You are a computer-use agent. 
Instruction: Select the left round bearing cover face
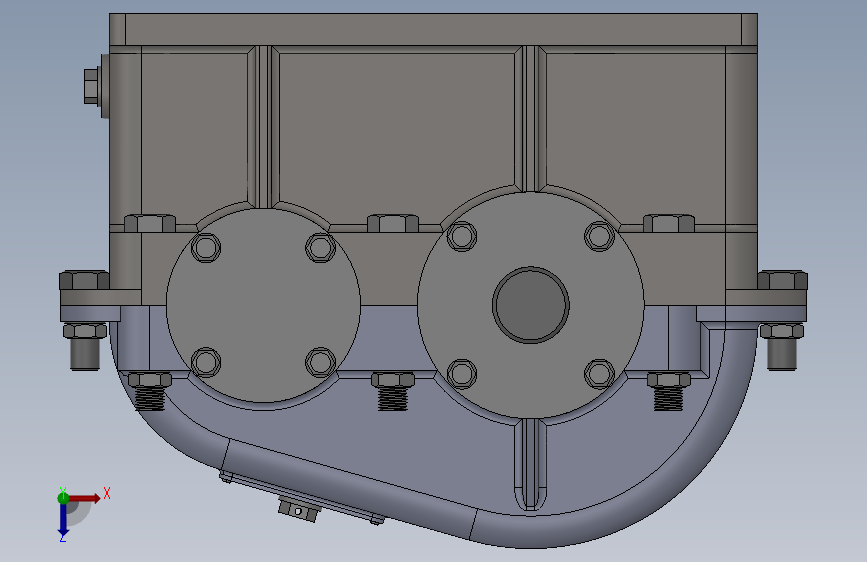click(x=263, y=305)
